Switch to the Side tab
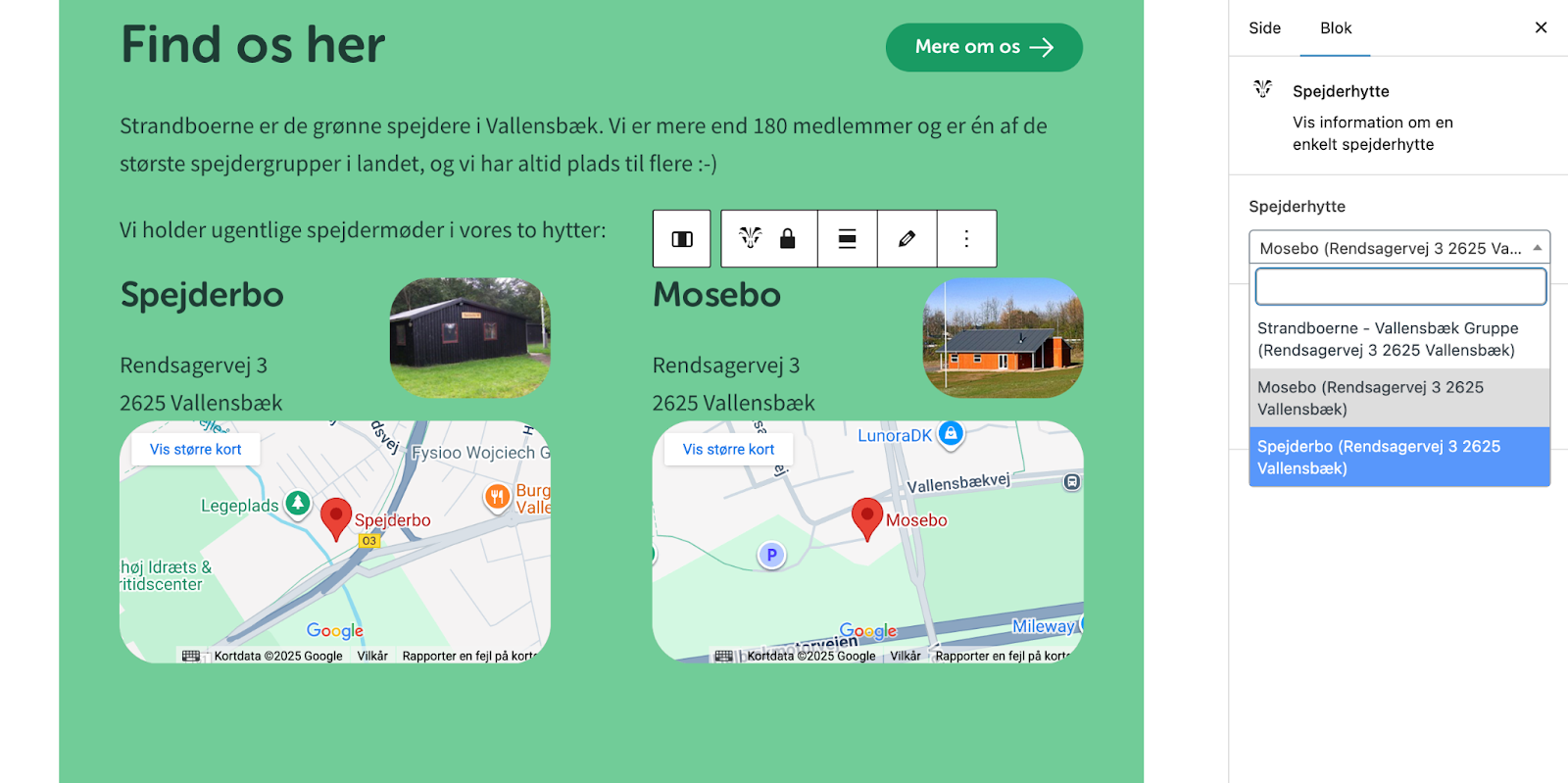 tap(1264, 28)
